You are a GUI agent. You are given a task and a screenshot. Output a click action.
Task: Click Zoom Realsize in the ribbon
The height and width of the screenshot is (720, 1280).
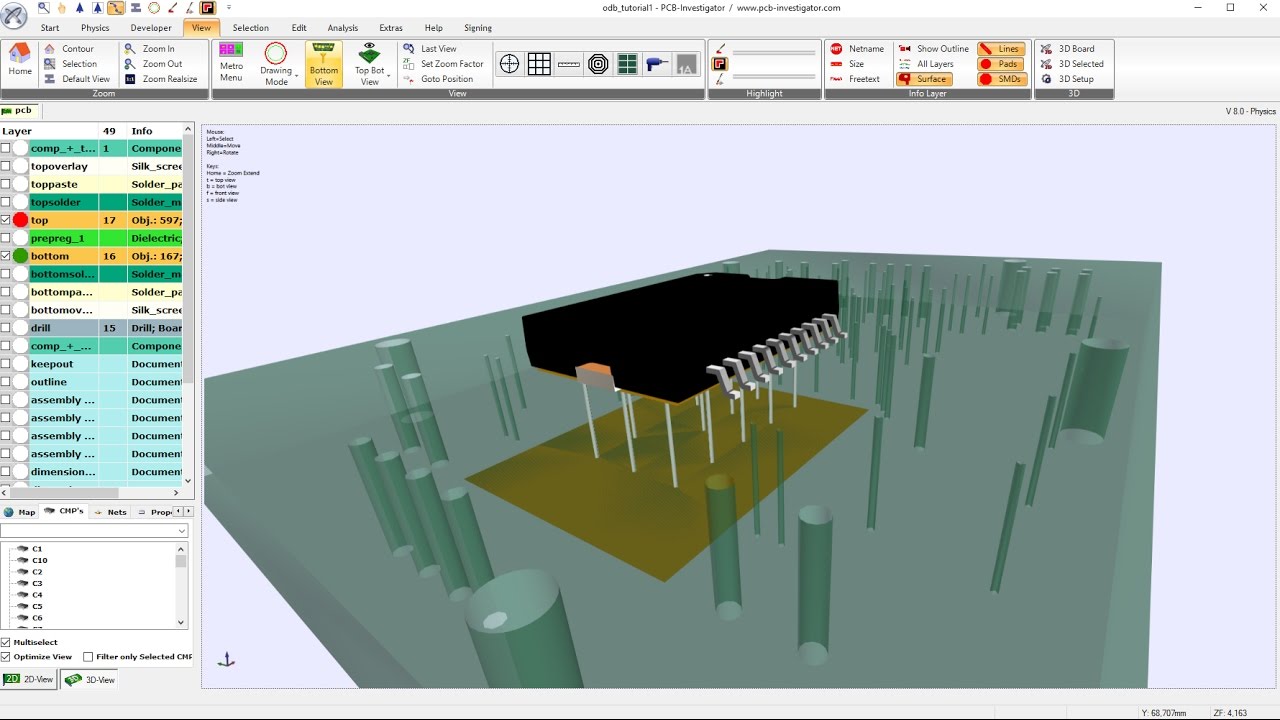click(160, 79)
